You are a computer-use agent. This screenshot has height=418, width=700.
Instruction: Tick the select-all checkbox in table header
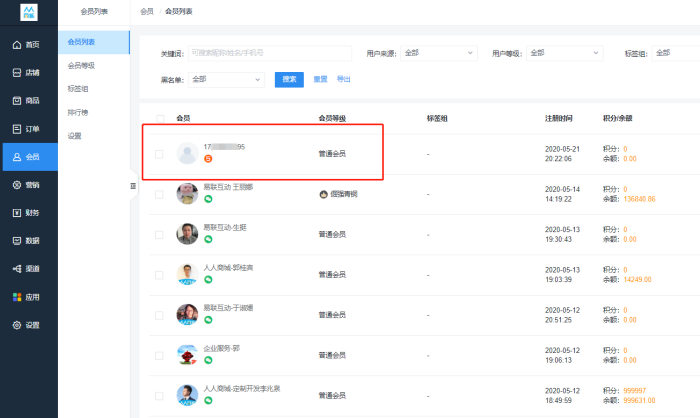[x=160, y=118]
